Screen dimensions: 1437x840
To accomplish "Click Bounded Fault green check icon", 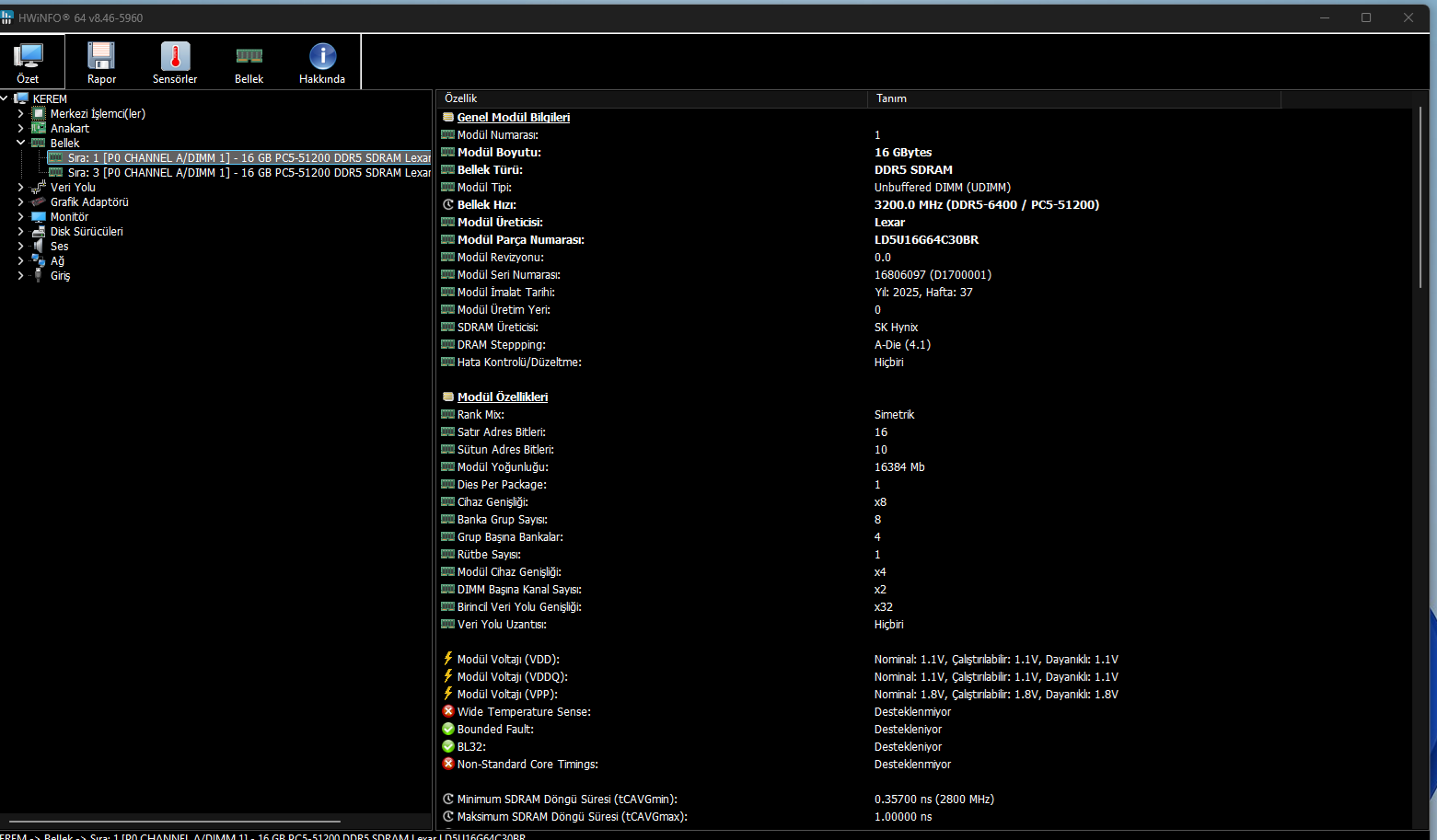I will (448, 729).
